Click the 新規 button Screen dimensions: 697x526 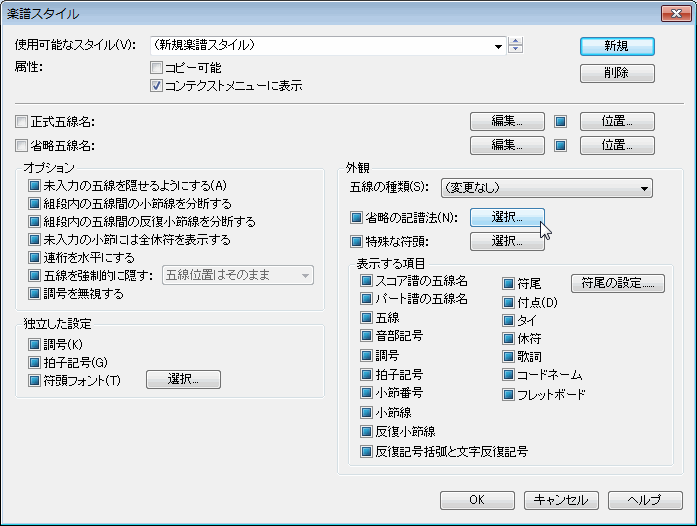(617, 46)
